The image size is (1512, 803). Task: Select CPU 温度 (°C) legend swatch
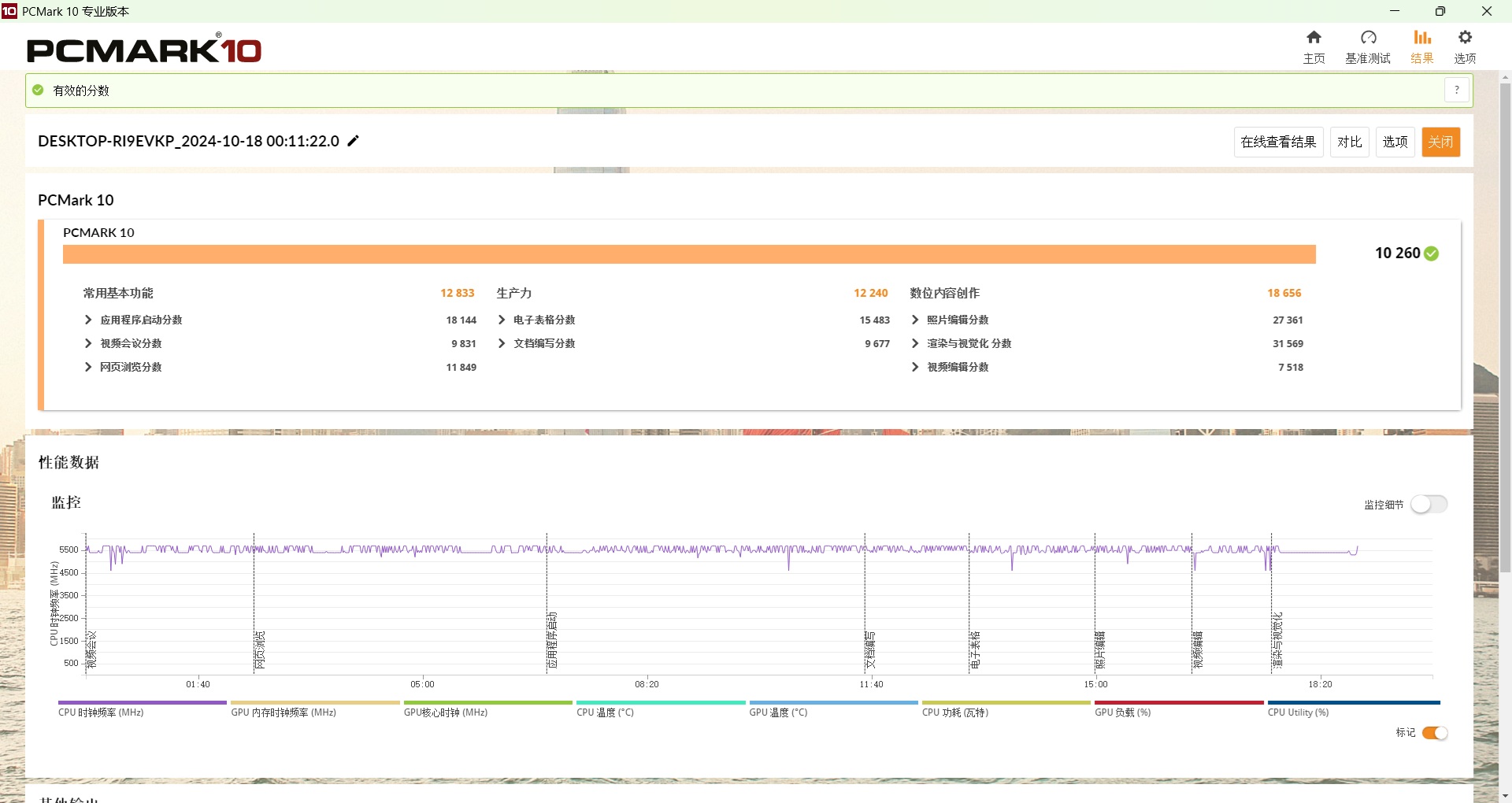pos(661,702)
